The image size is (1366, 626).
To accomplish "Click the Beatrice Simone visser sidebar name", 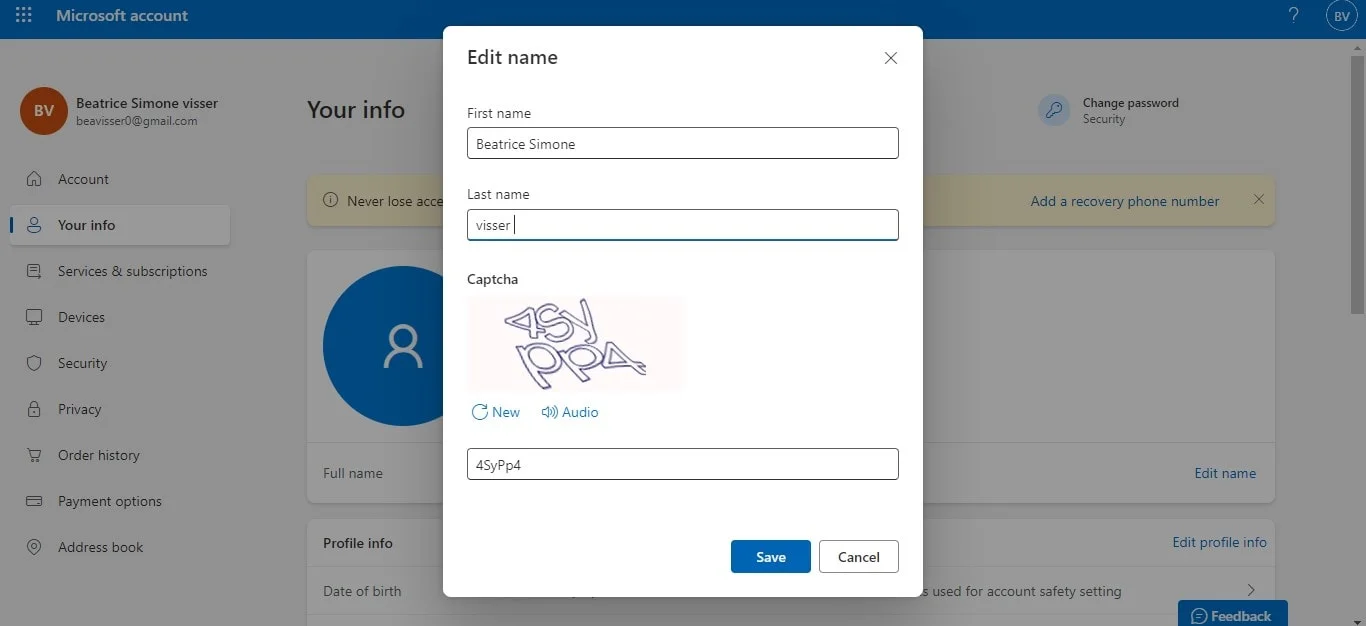I will tap(147, 103).
